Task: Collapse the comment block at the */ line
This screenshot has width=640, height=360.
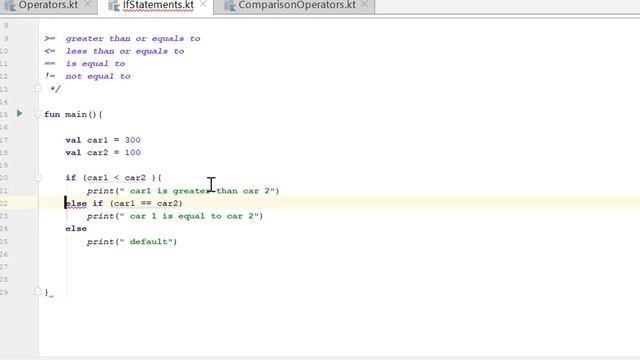Action: (x=38, y=88)
